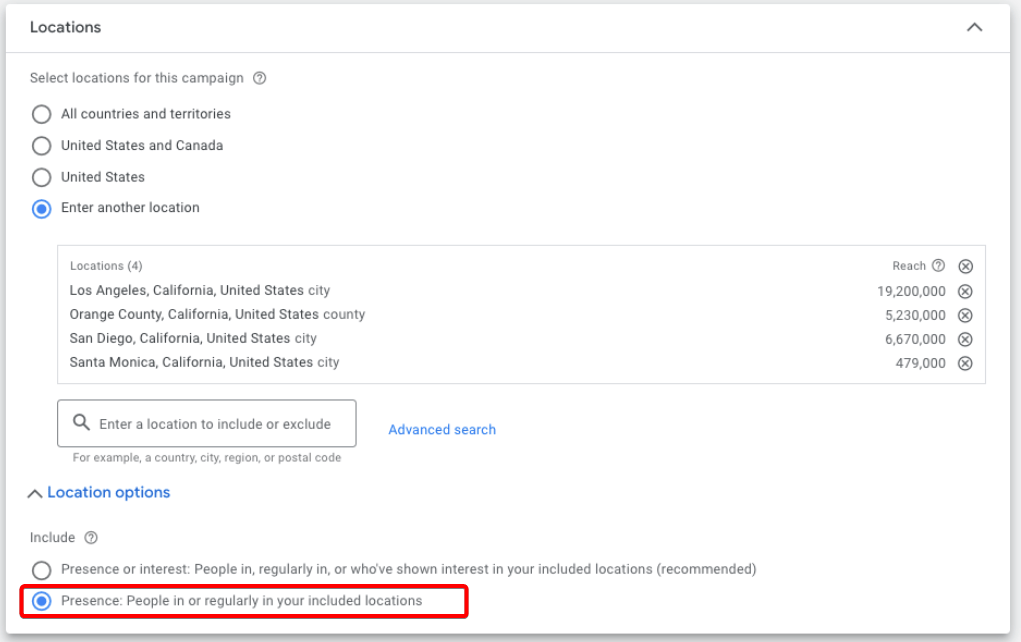Screen dimensions: 1021x642
Task: Click the location search input field
Action: click(215, 424)
